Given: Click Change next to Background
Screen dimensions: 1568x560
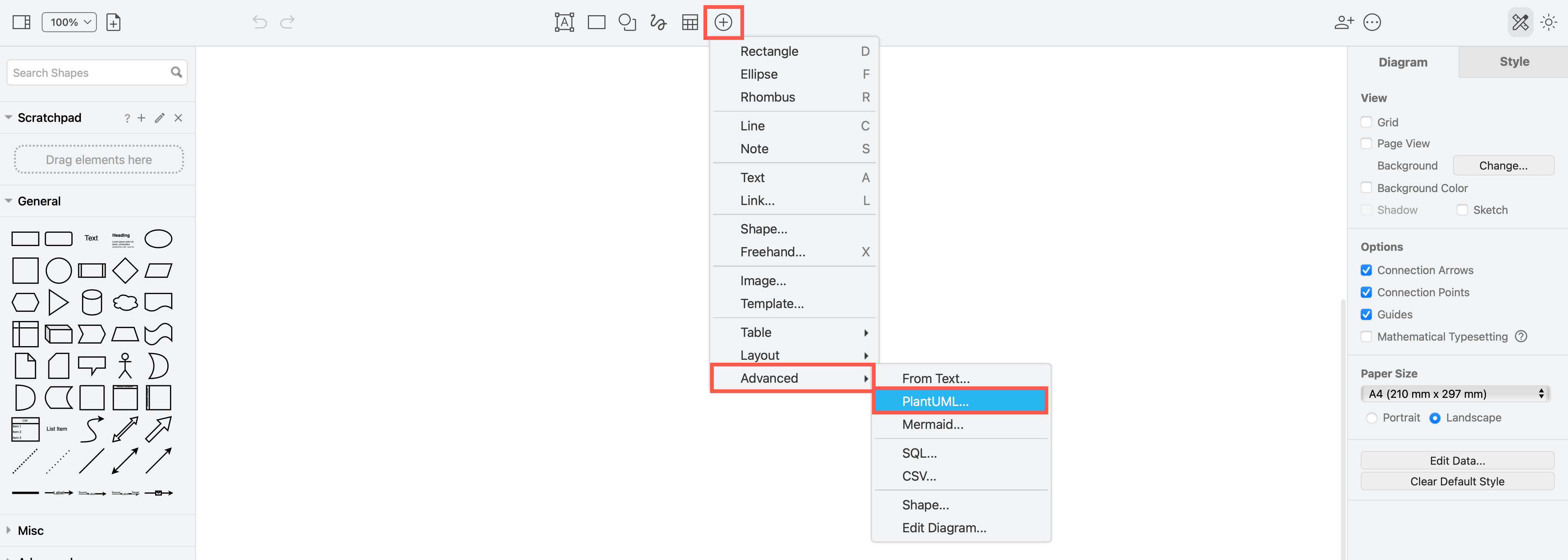Looking at the screenshot, I should tap(1503, 165).
